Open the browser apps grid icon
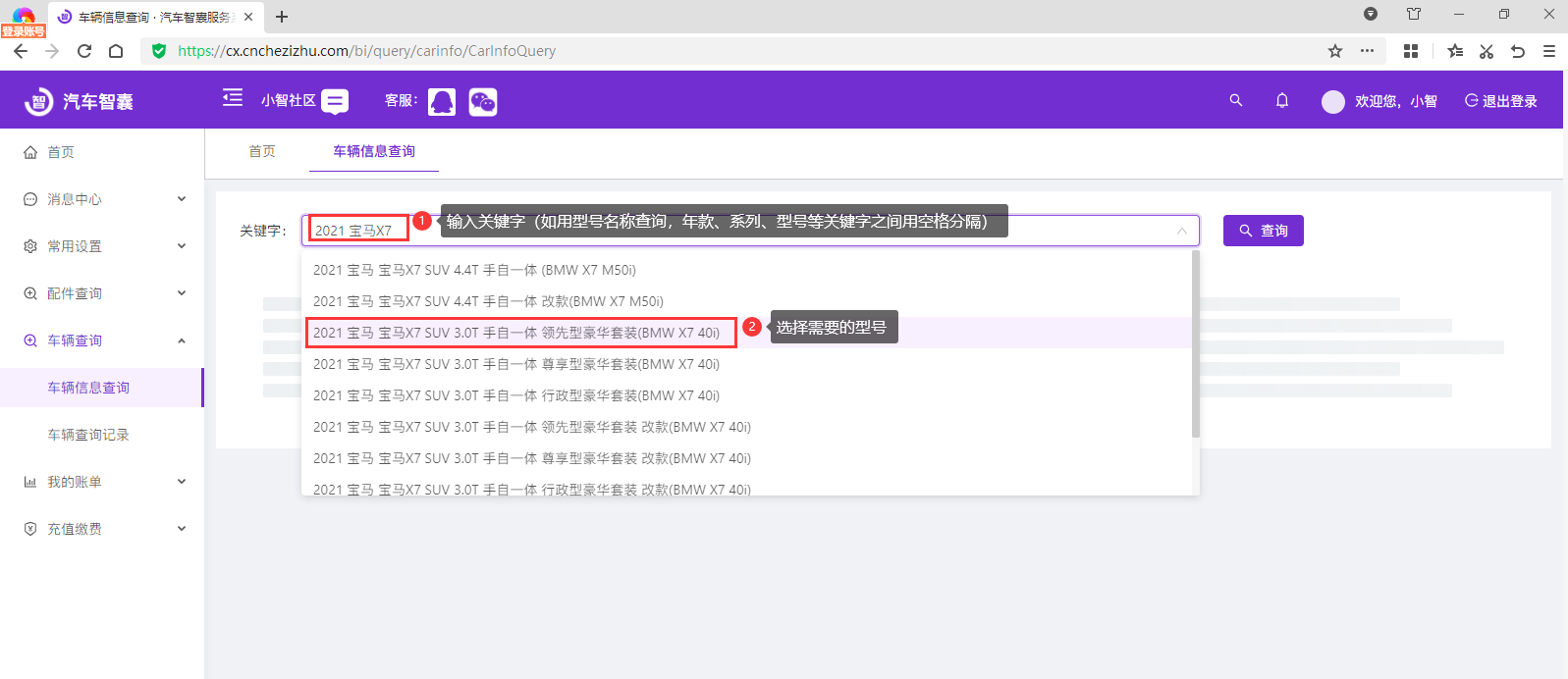 point(1411,51)
